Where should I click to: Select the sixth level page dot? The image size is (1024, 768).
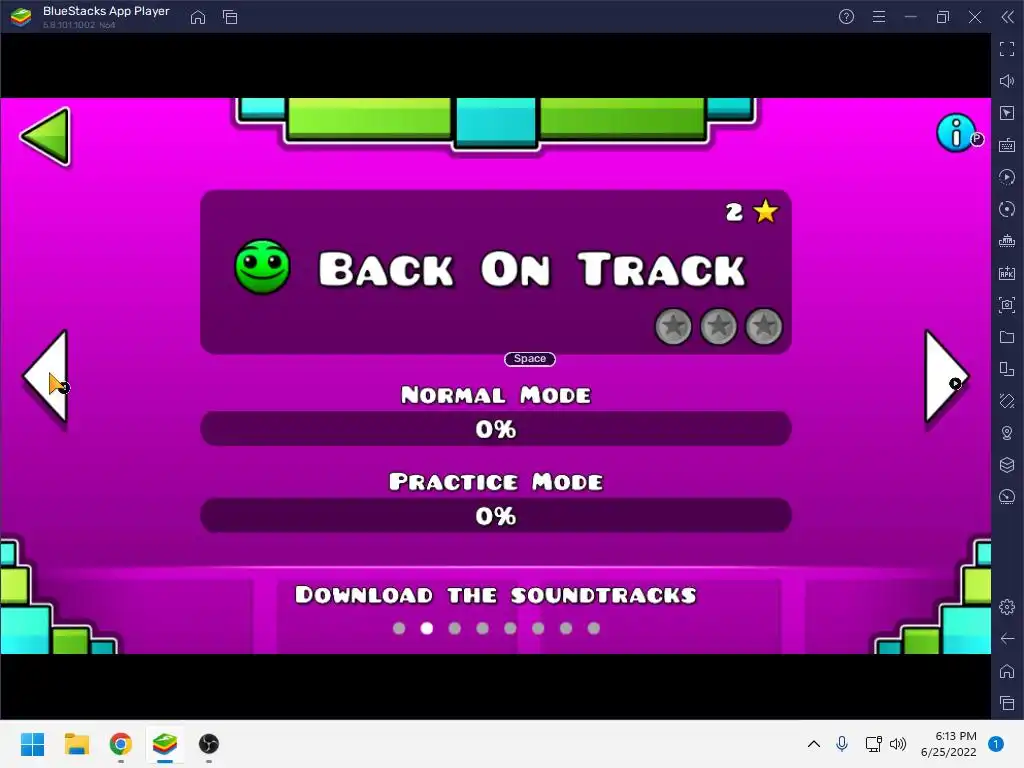[538, 628]
